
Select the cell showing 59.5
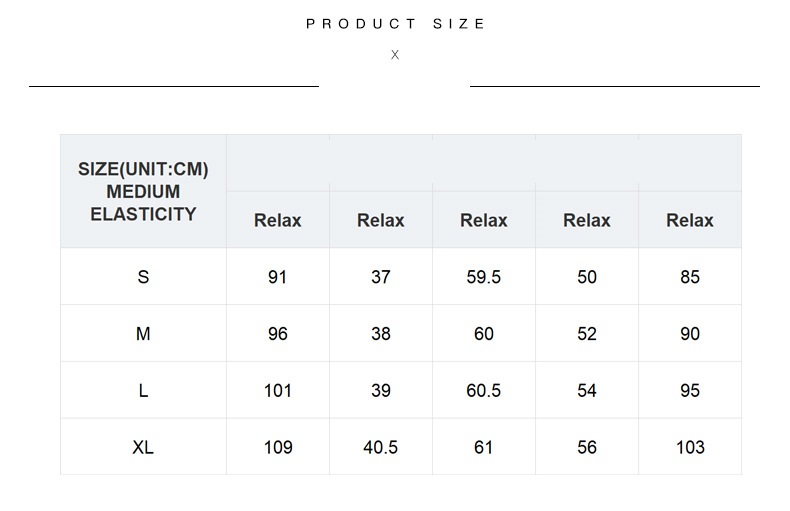(x=484, y=277)
